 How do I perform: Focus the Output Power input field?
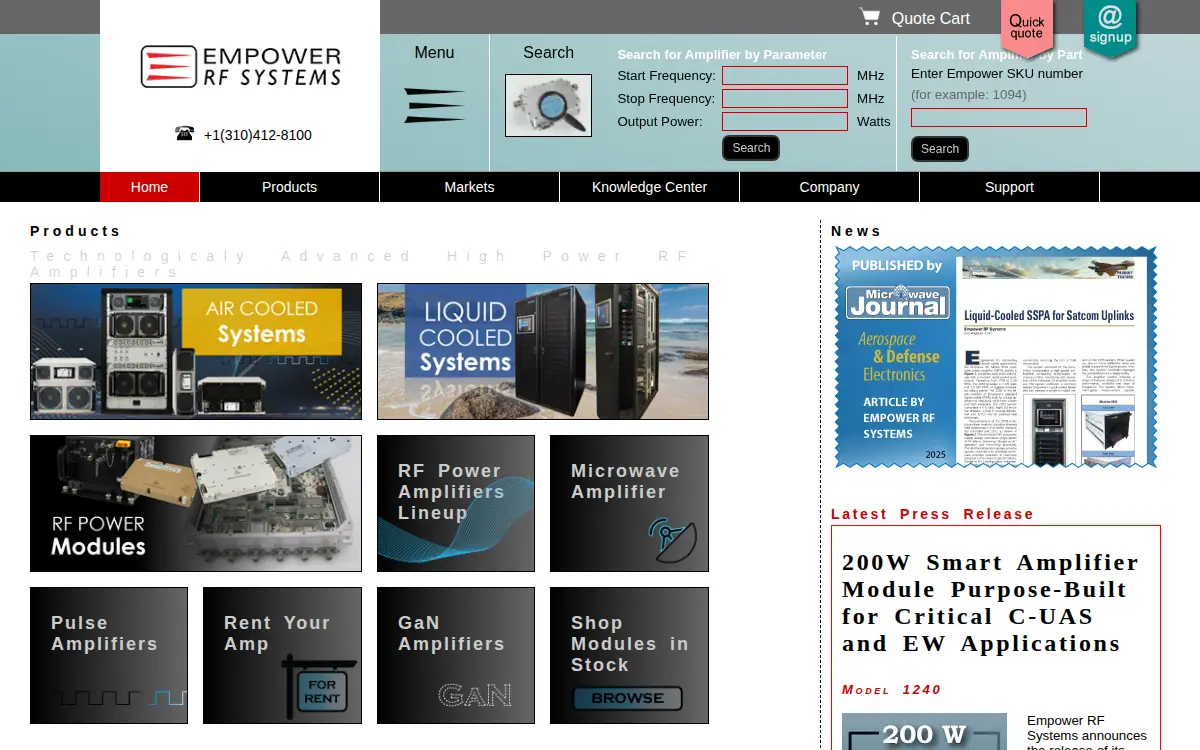tap(785, 121)
